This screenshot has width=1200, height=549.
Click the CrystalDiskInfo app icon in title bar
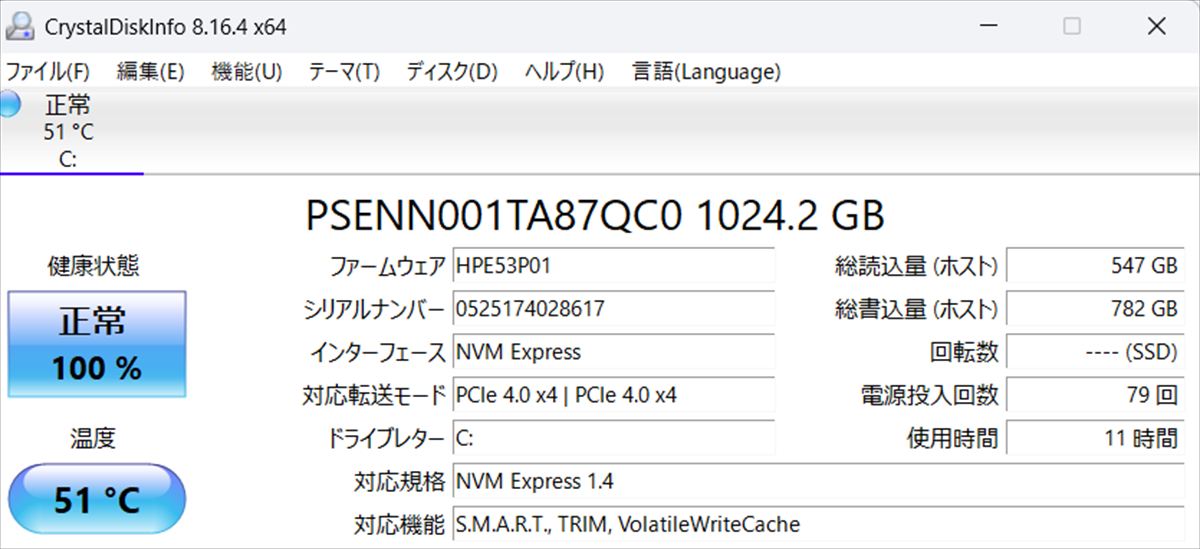pyautogui.click(x=20, y=26)
